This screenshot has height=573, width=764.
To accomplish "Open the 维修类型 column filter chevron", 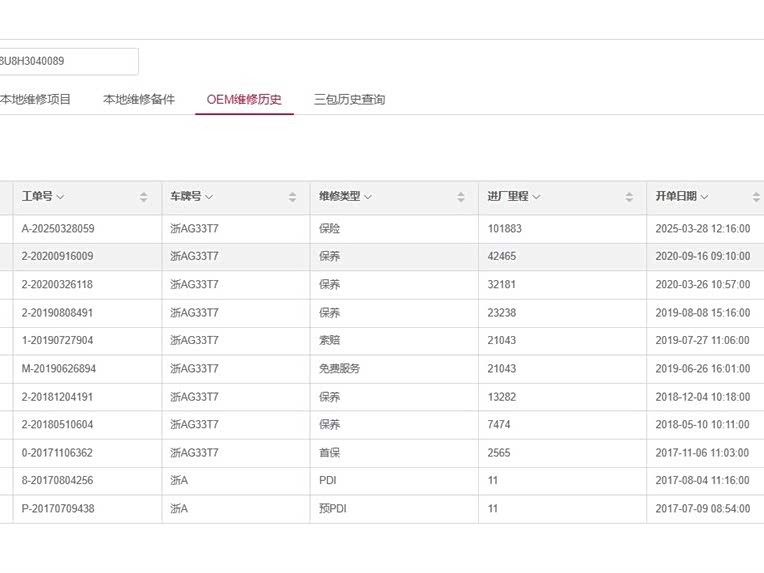I will tap(368, 197).
